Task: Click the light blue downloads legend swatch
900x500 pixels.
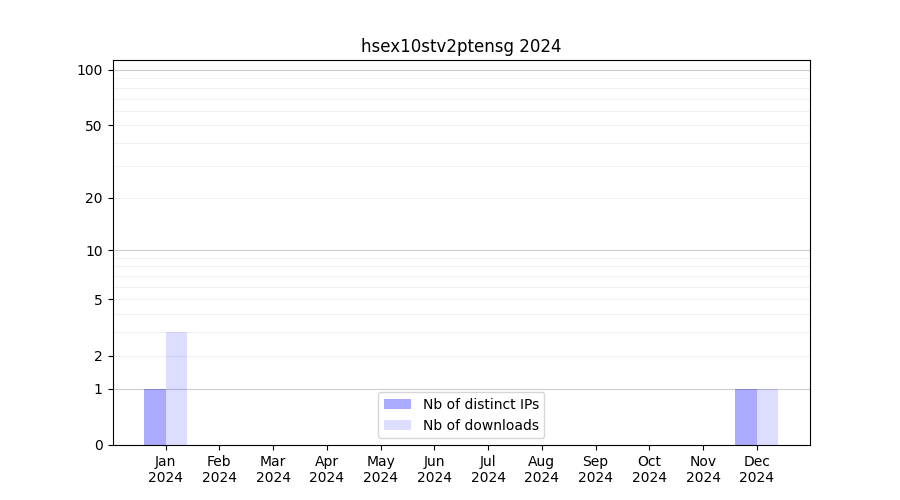Action: pyautogui.click(x=397, y=425)
